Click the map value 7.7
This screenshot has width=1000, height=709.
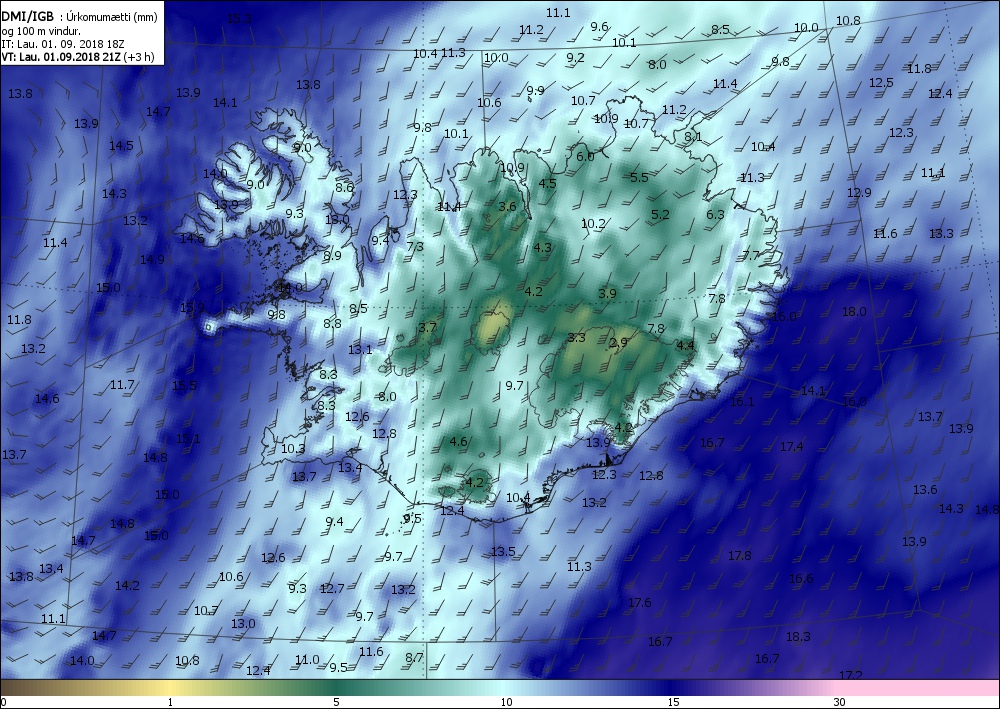pos(751,256)
